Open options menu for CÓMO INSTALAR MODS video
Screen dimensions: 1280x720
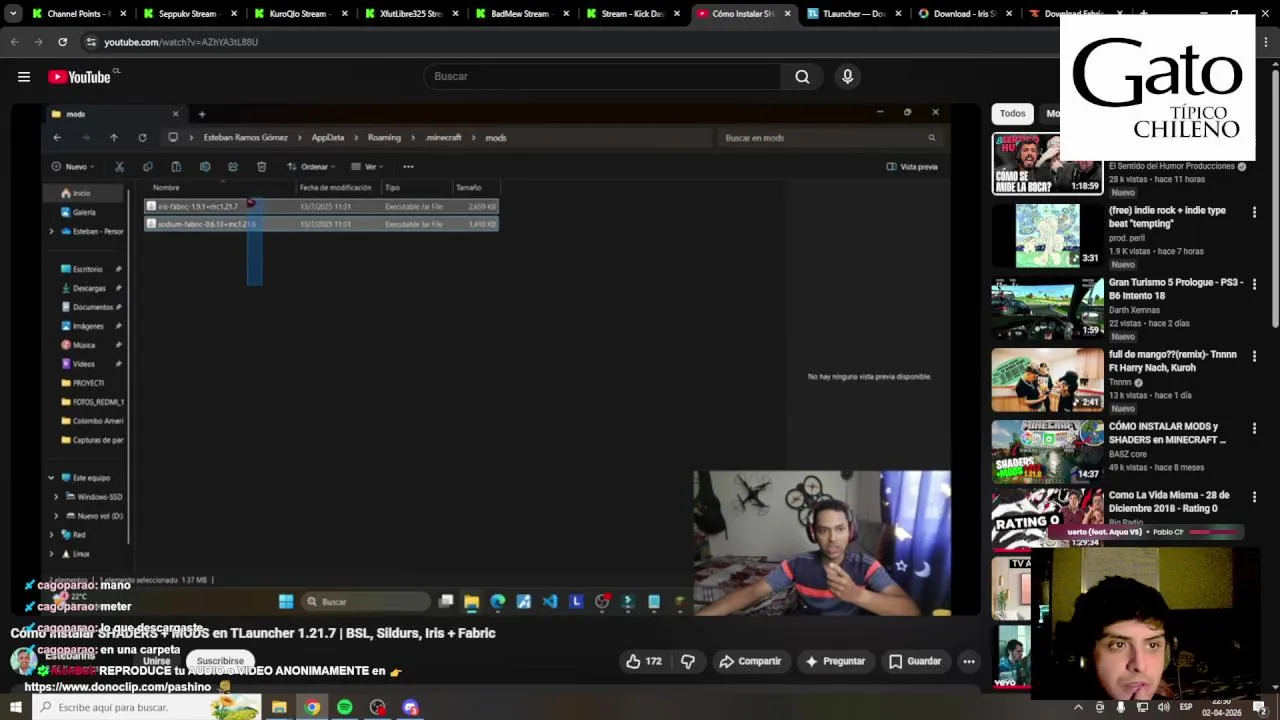tap(1254, 428)
